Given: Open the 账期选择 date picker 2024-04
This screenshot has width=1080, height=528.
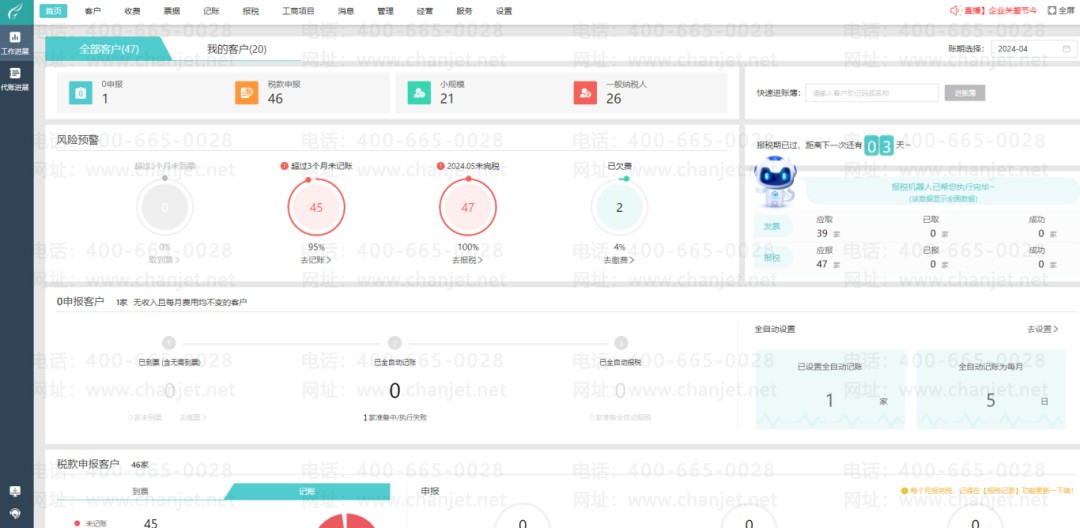Looking at the screenshot, I should coord(1032,49).
